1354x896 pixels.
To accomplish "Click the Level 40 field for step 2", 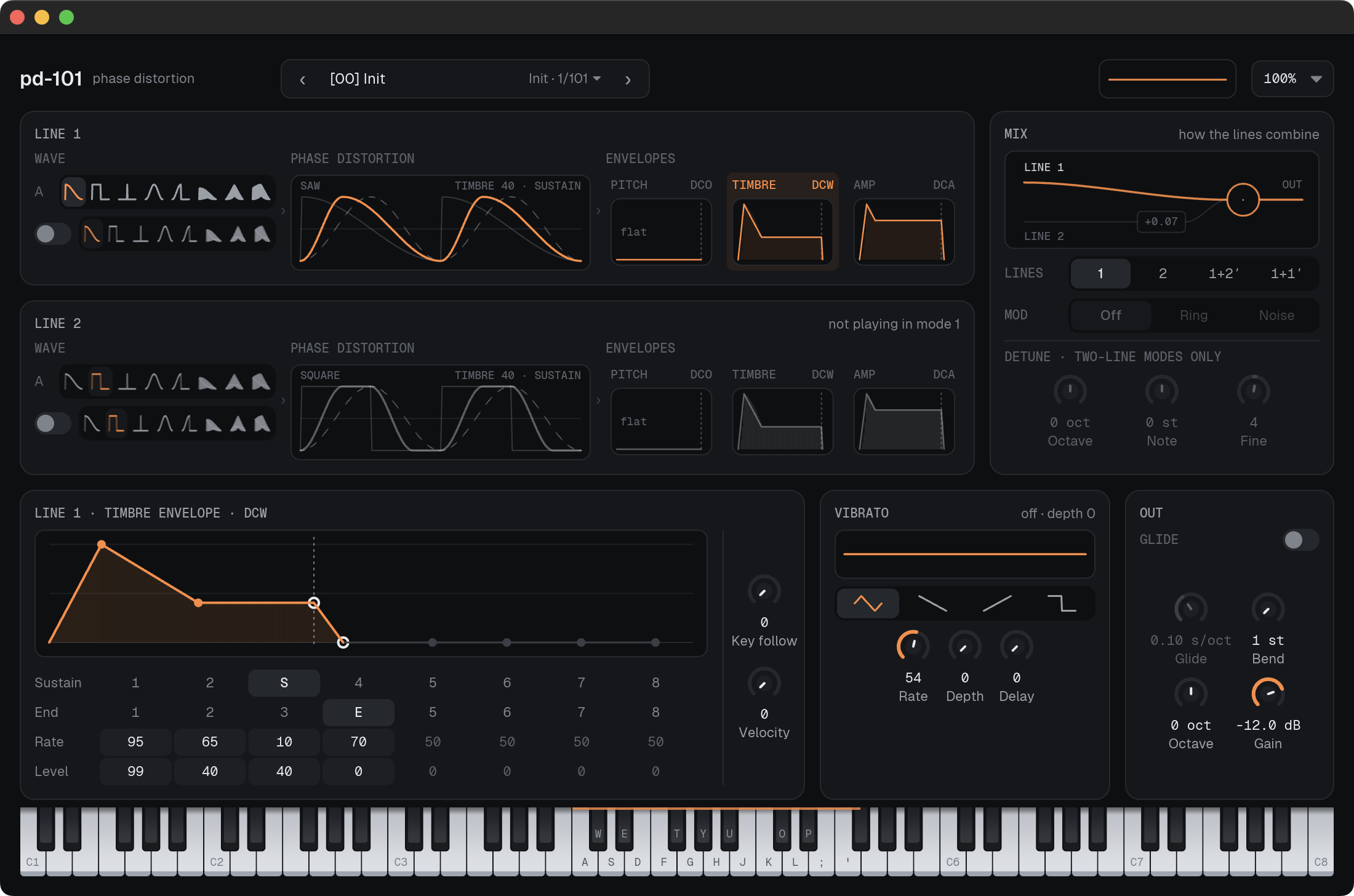I will tap(210, 771).
